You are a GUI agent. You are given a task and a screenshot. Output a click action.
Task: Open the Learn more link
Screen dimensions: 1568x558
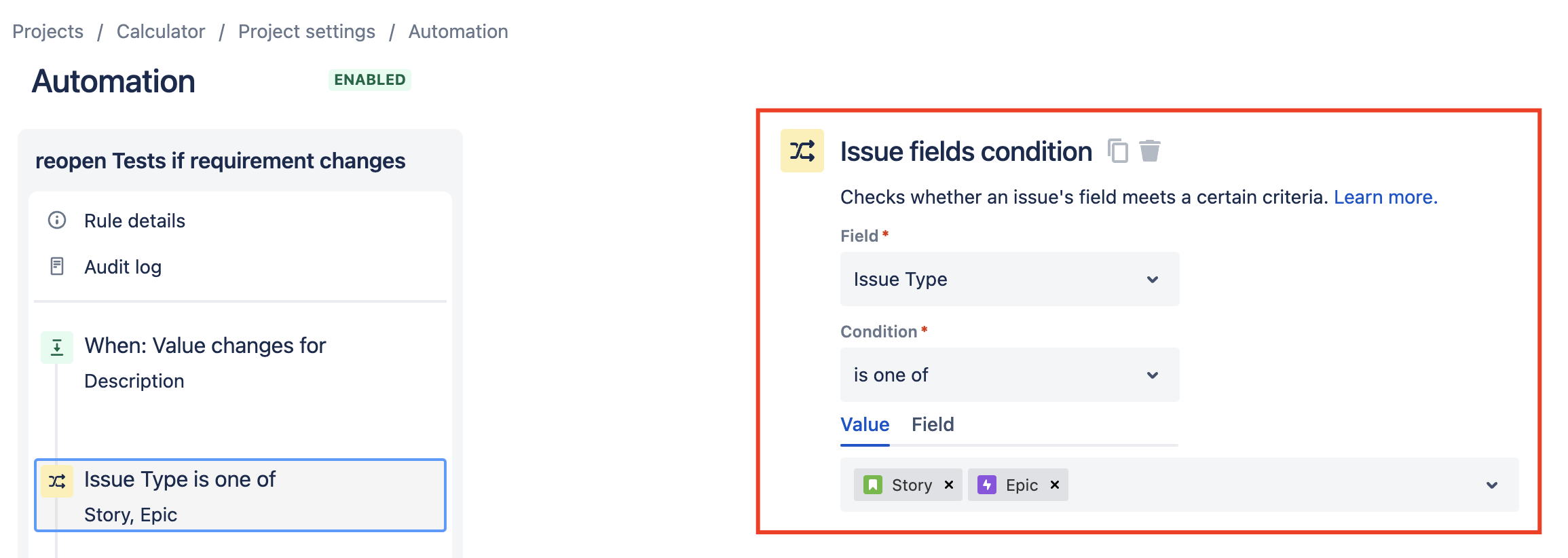pos(1385,197)
